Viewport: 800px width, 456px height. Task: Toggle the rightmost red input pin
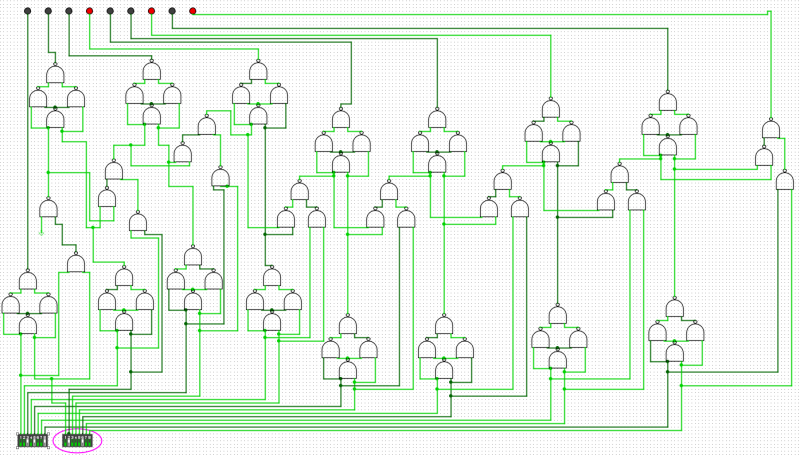(x=192, y=11)
